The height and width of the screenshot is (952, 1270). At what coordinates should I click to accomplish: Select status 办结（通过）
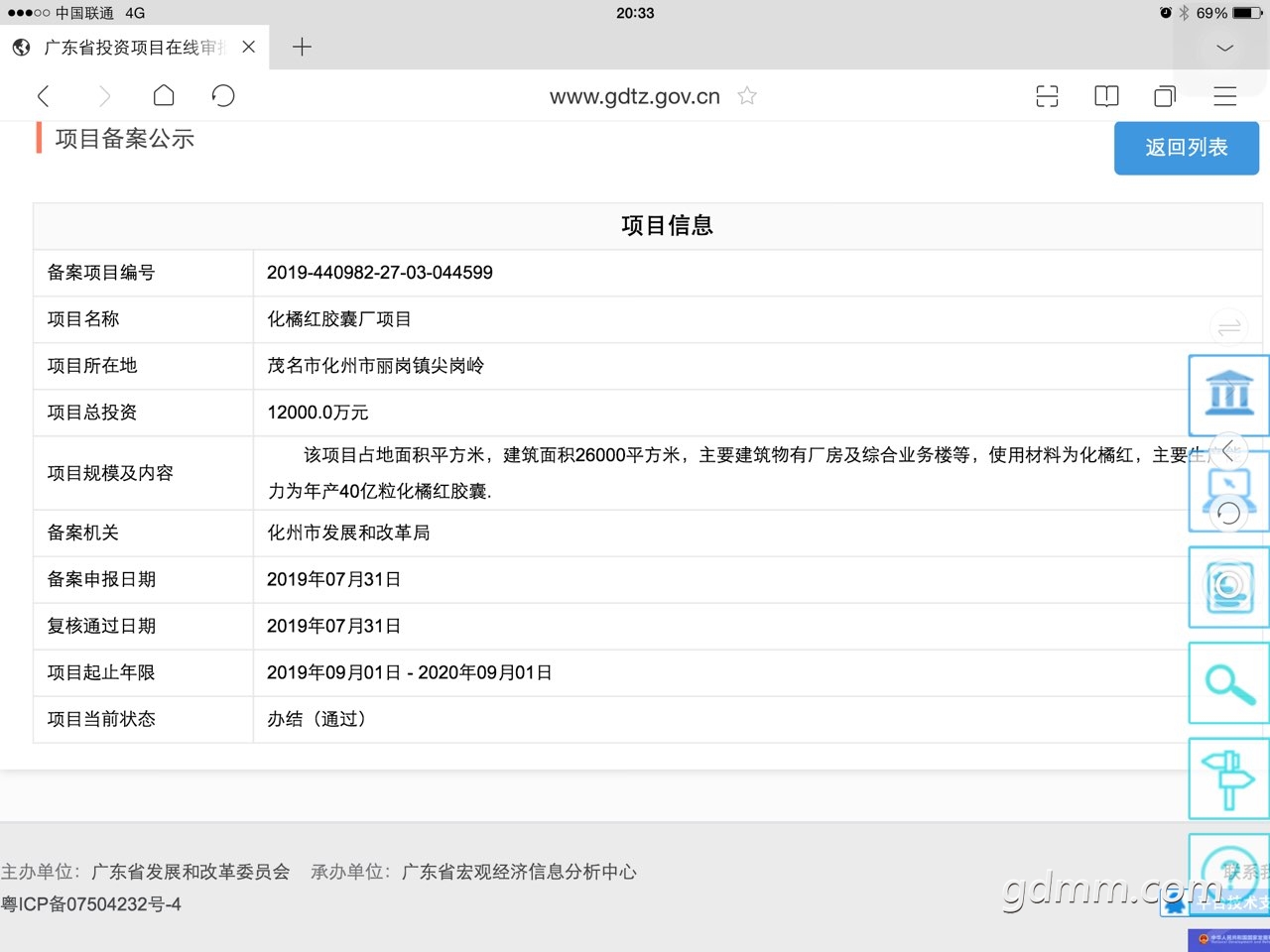coord(319,719)
